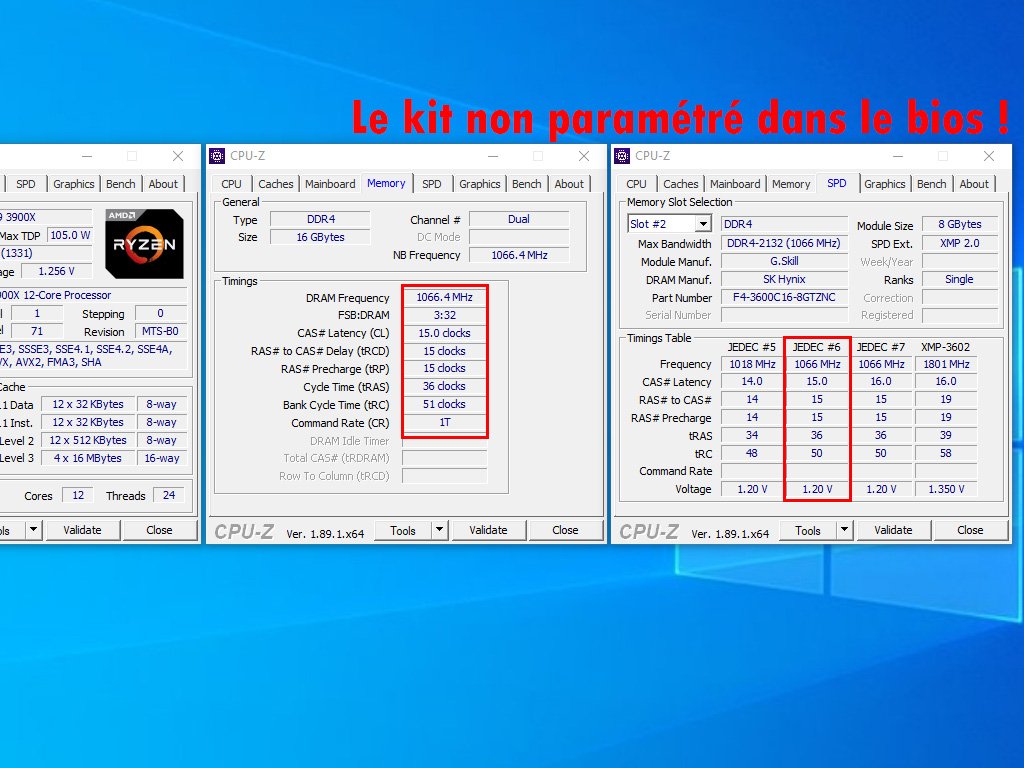Viewport: 1024px width, 768px height.
Task: Click the NB Frequency value field
Action: click(519, 255)
